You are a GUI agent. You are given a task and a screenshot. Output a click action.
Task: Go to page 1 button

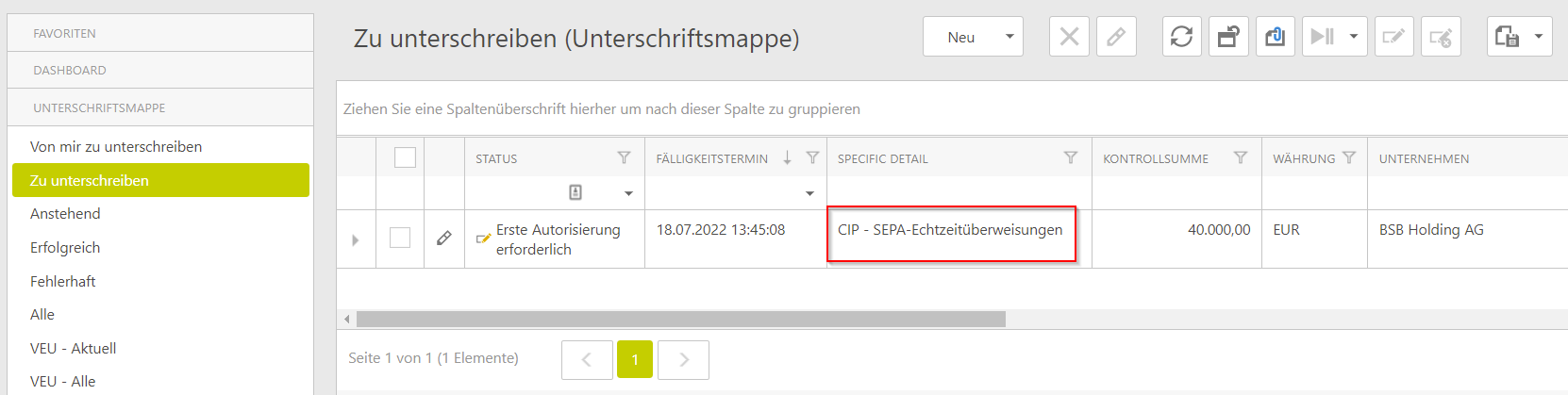635,359
